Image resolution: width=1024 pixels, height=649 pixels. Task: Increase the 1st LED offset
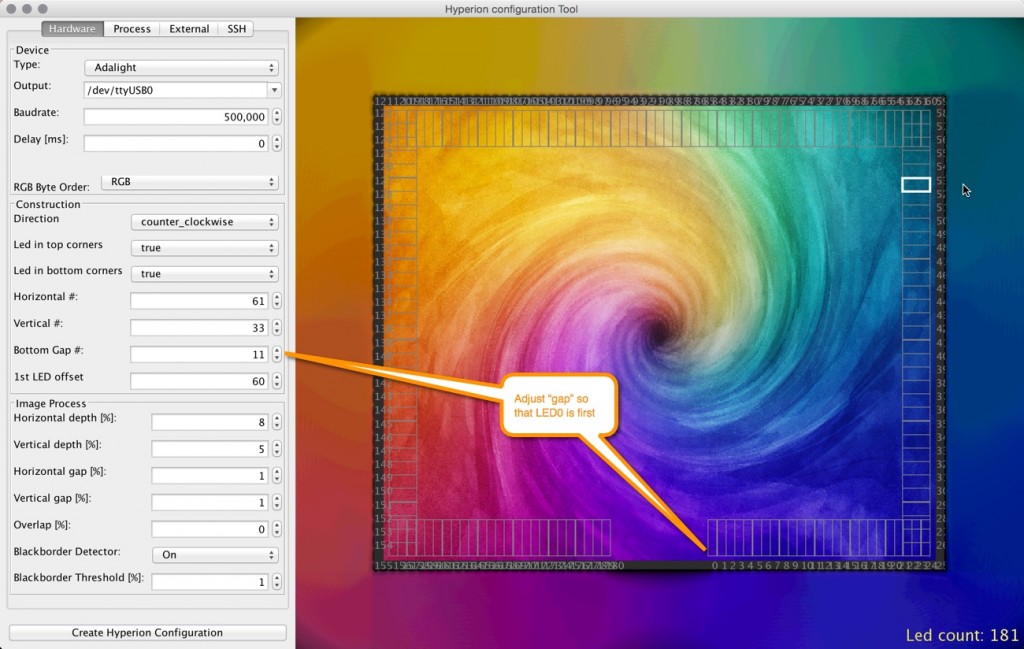pos(277,377)
